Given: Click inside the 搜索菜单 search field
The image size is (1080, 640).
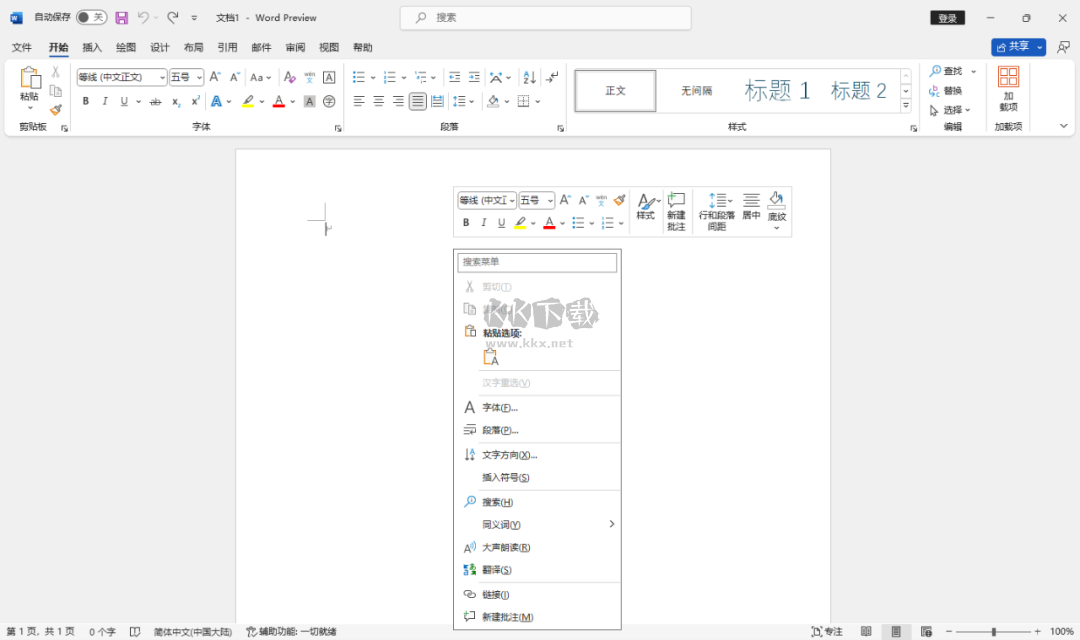Looking at the screenshot, I should [537, 262].
